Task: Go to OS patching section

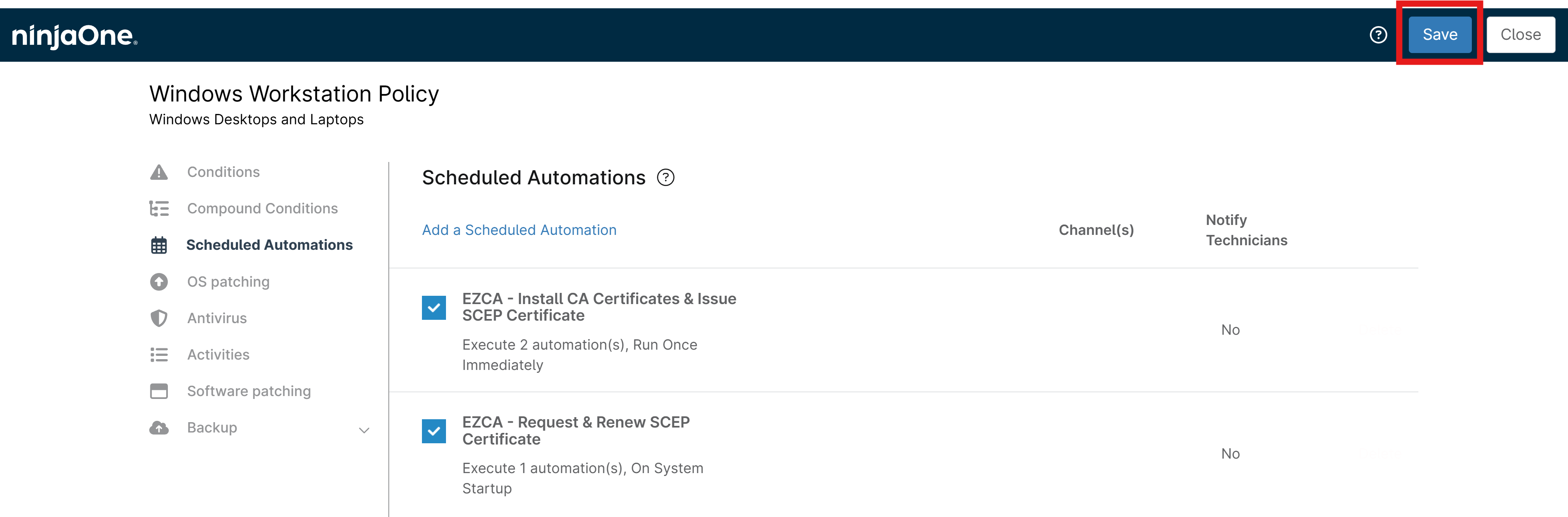Action: point(228,282)
